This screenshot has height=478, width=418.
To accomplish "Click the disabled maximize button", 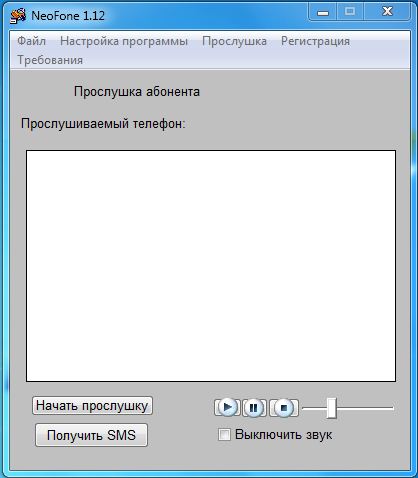I will point(350,12).
